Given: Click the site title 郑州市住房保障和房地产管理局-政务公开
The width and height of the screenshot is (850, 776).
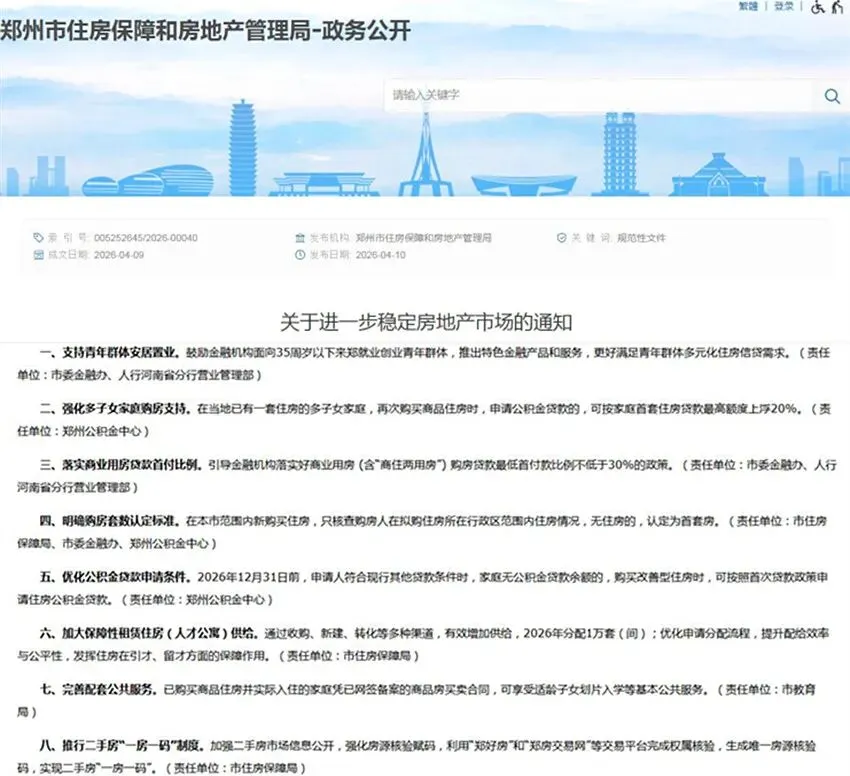Looking at the screenshot, I should 205,30.
